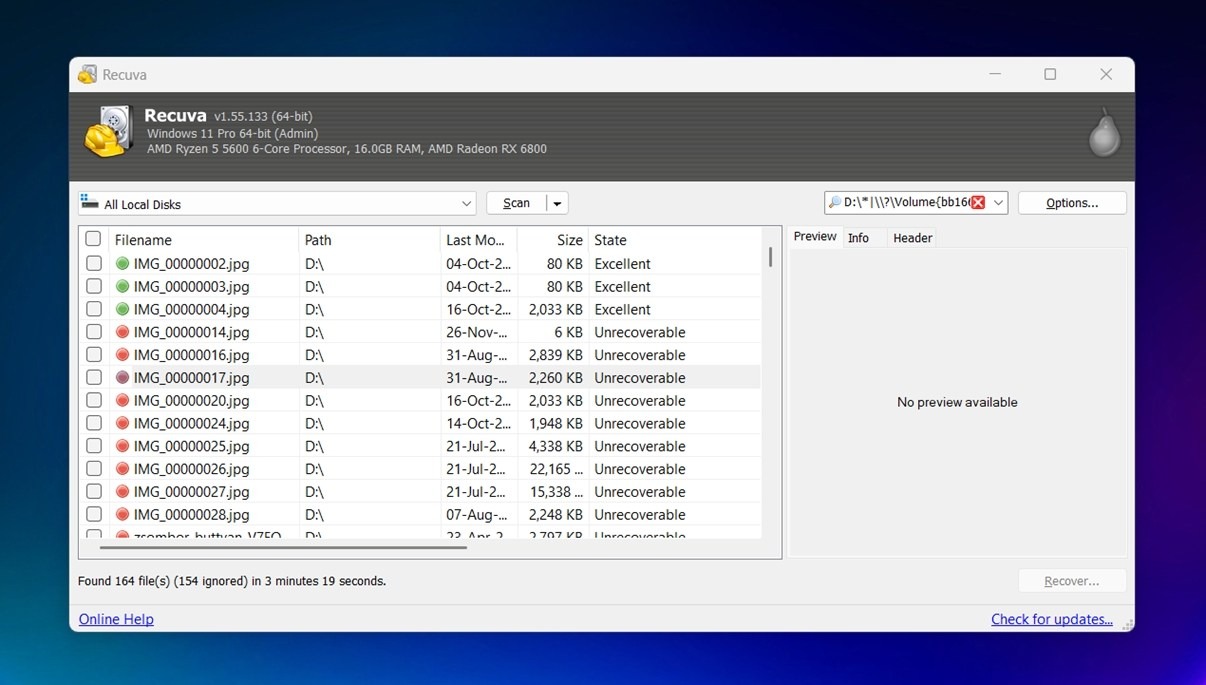Screen dimensions: 1206x685
Task: Click red status dot of IMG_00000014.jpg
Action: tap(122, 332)
